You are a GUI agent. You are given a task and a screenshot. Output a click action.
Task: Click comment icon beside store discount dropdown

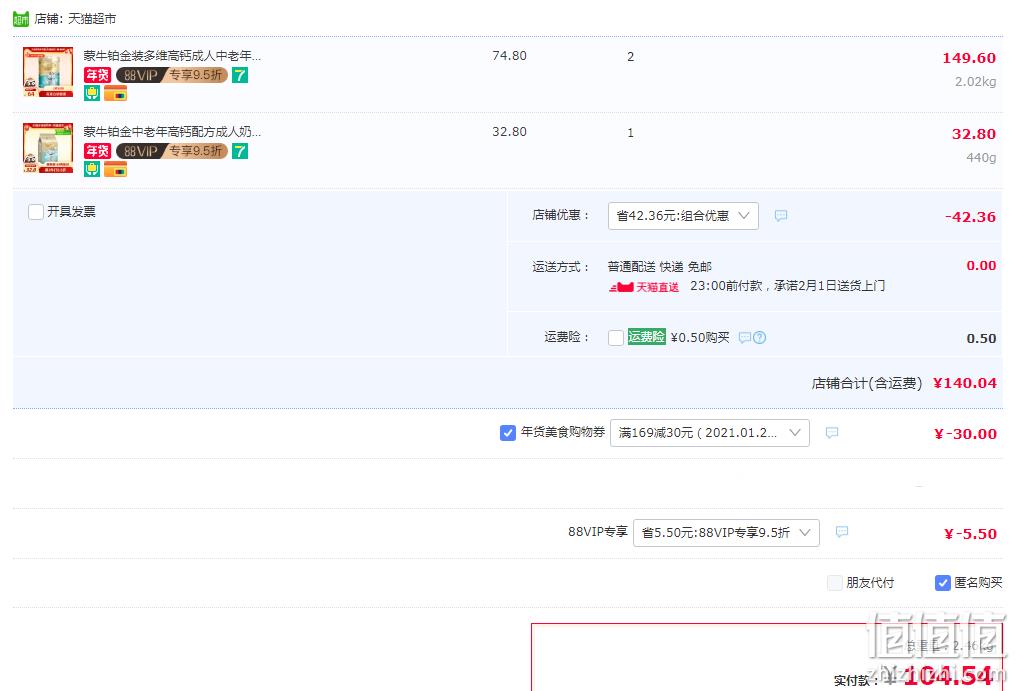781,215
